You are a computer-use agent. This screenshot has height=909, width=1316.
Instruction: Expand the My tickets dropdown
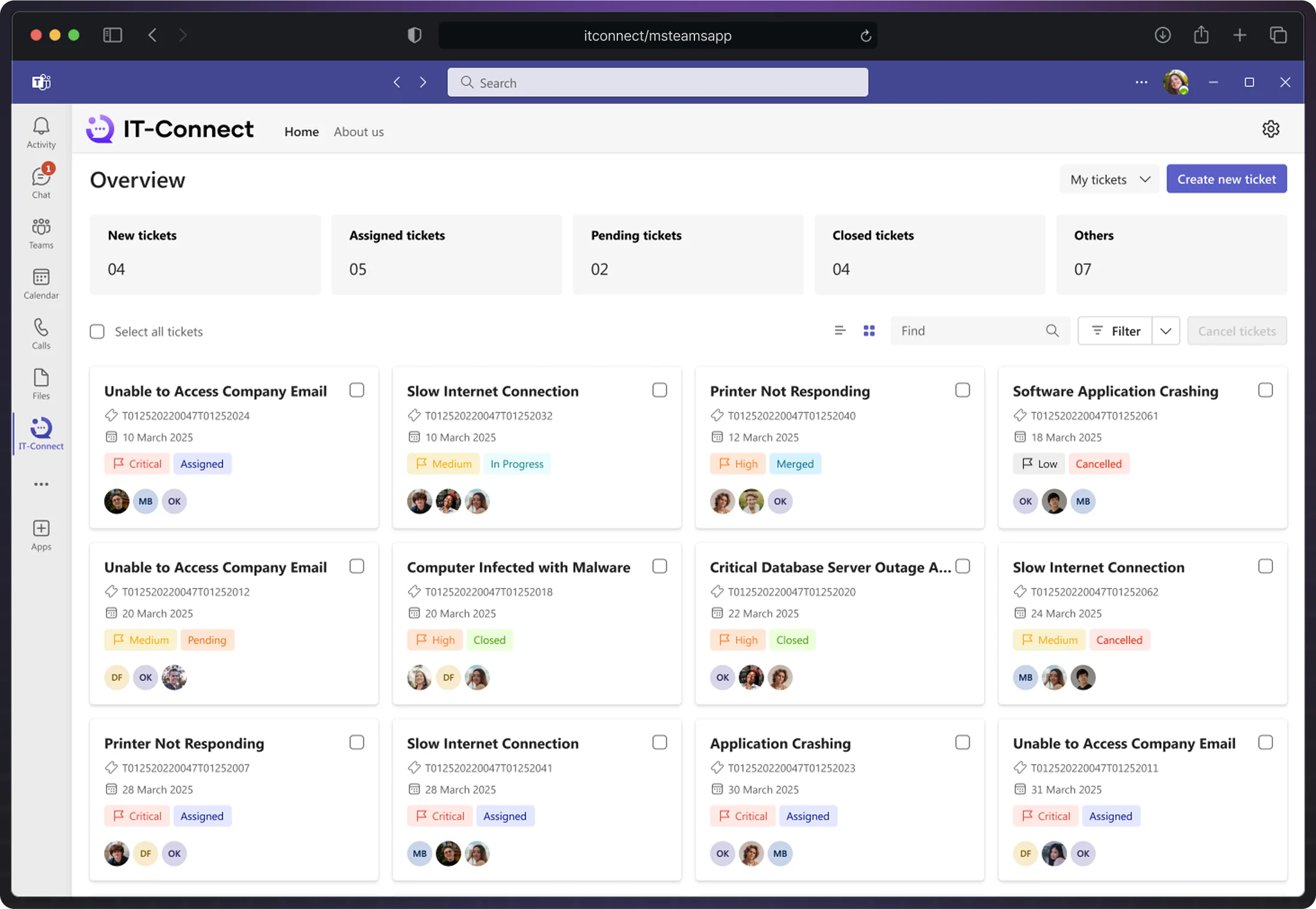pos(1110,179)
